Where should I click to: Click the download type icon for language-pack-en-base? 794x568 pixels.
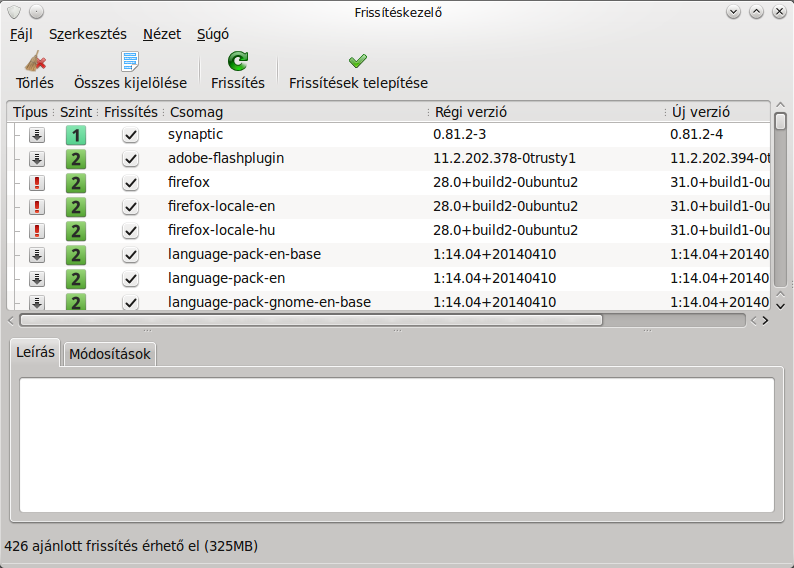(x=36, y=255)
